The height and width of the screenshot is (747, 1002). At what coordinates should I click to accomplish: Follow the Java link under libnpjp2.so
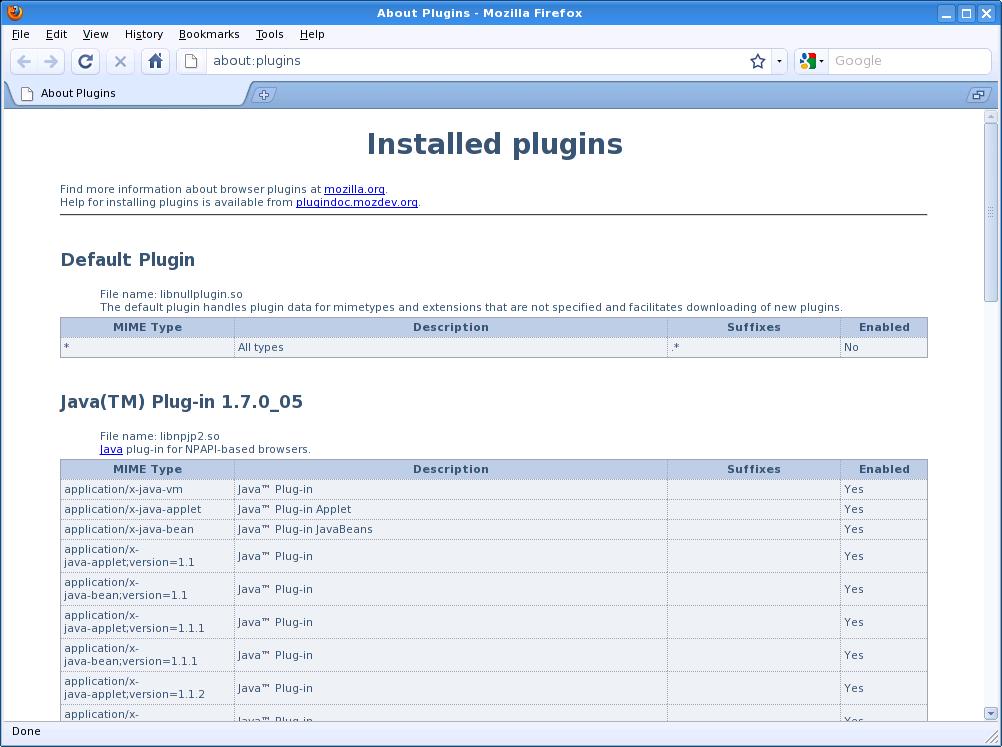click(x=111, y=449)
